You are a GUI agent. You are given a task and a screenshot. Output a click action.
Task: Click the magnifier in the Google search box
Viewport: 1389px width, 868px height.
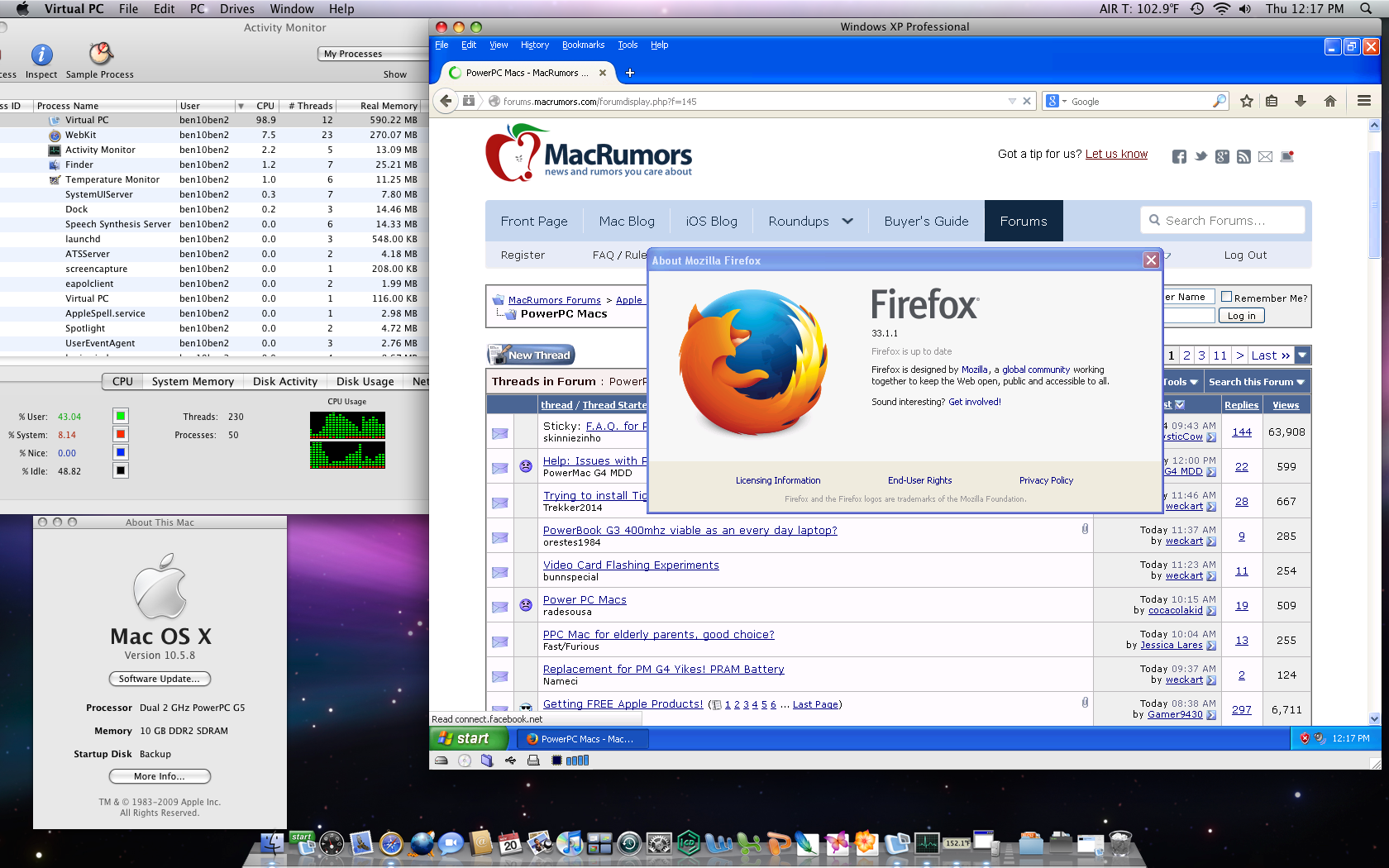[1220, 101]
